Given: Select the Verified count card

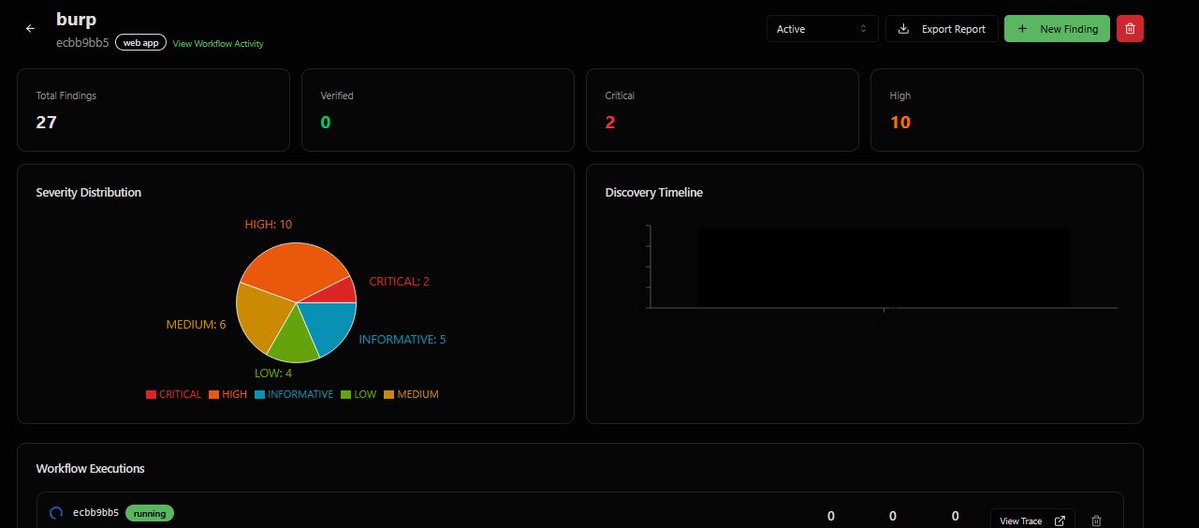Looking at the screenshot, I should click(437, 110).
